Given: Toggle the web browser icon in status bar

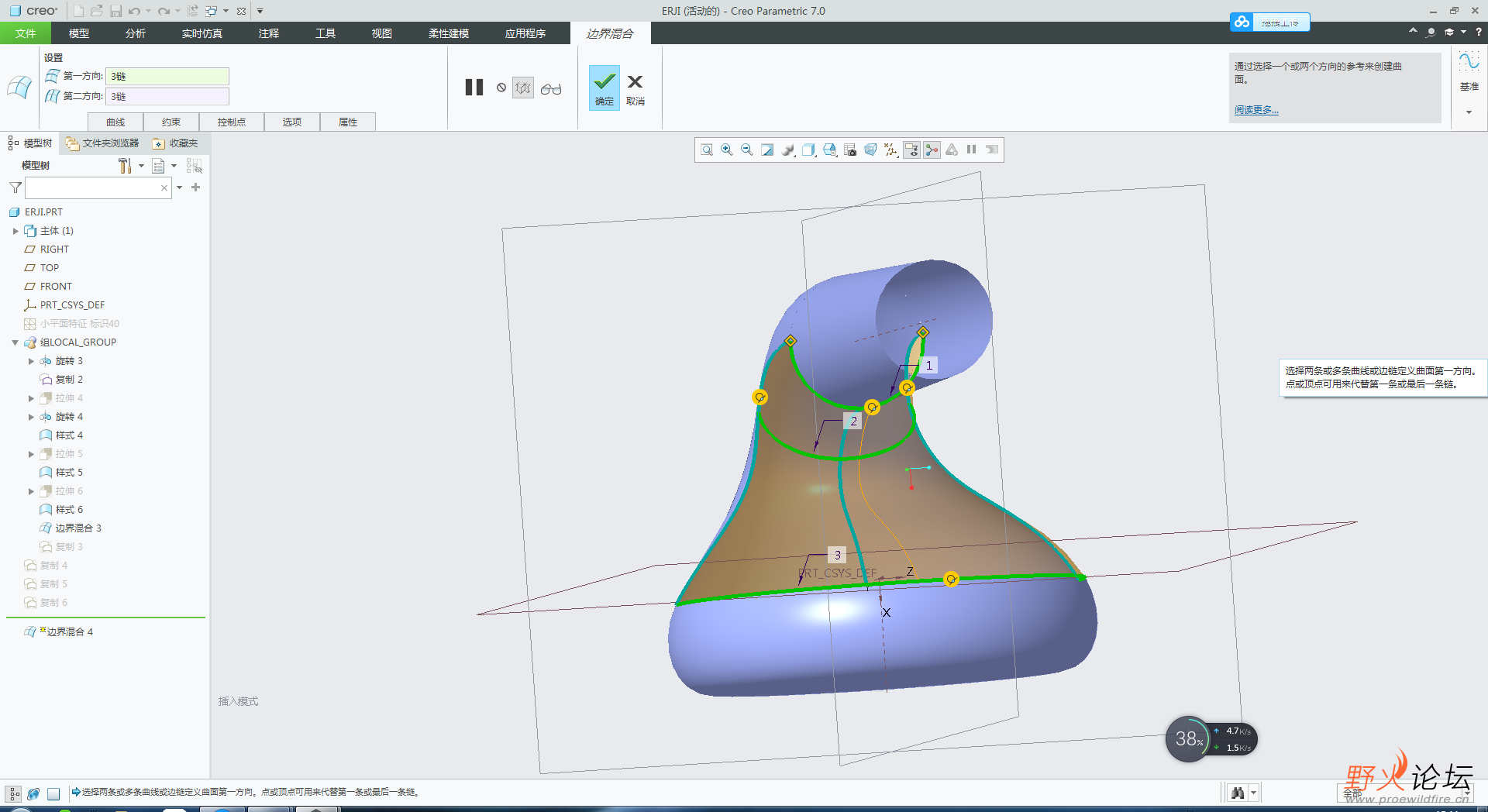Looking at the screenshot, I should coord(33,793).
